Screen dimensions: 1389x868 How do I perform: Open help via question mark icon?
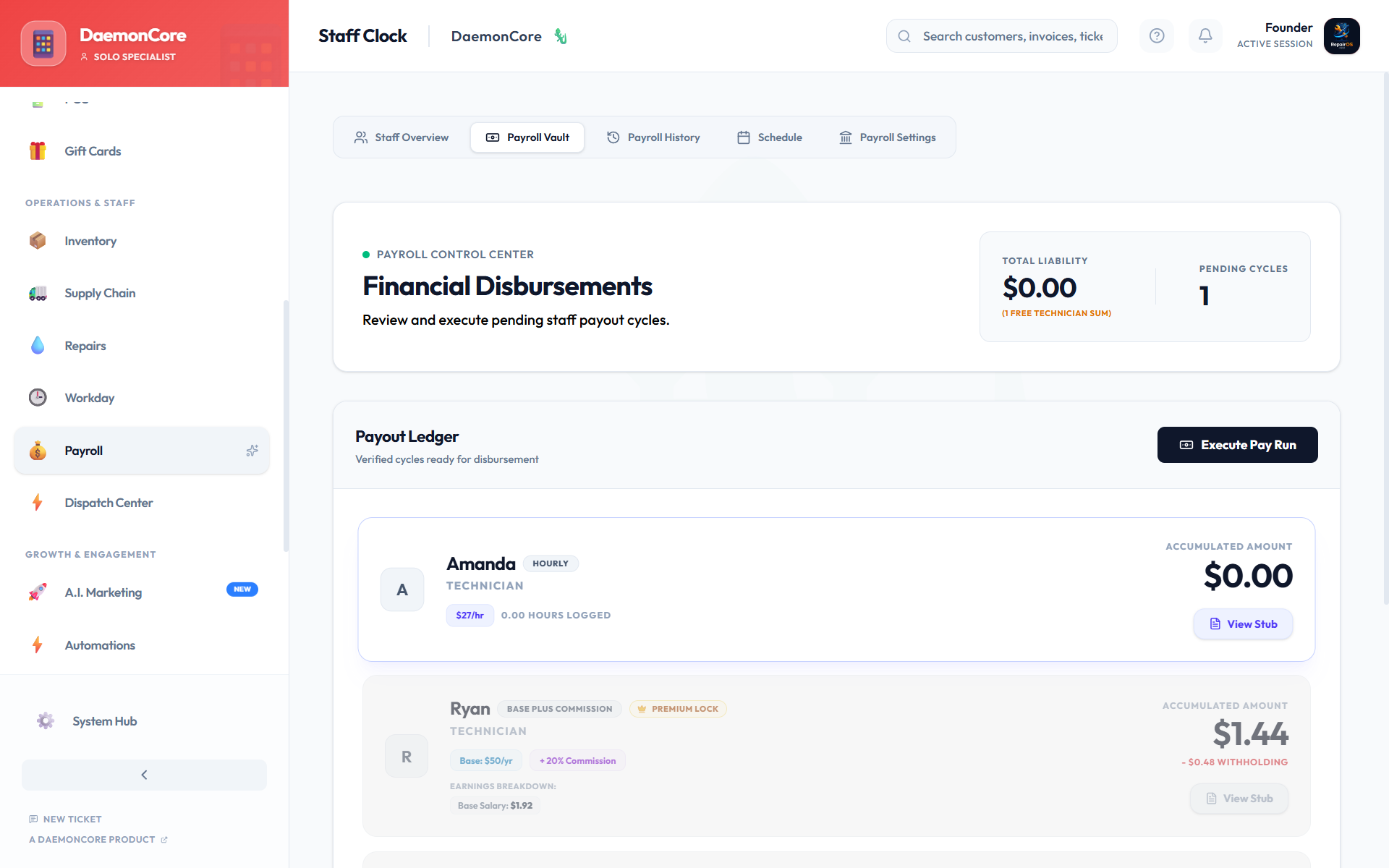[1157, 35]
